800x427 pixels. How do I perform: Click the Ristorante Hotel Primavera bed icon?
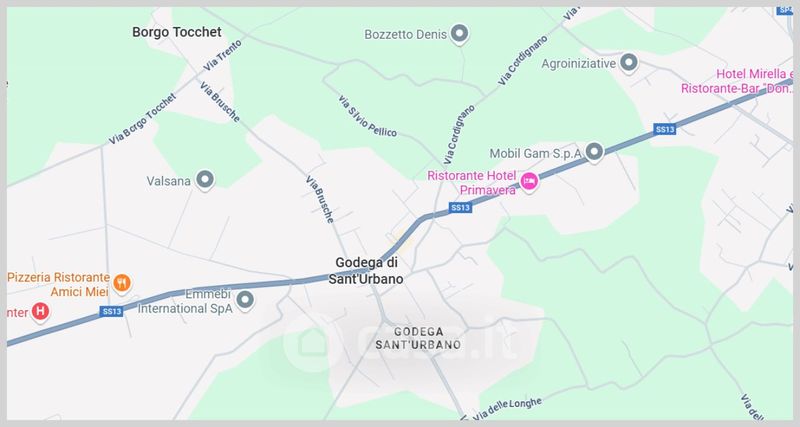529,182
